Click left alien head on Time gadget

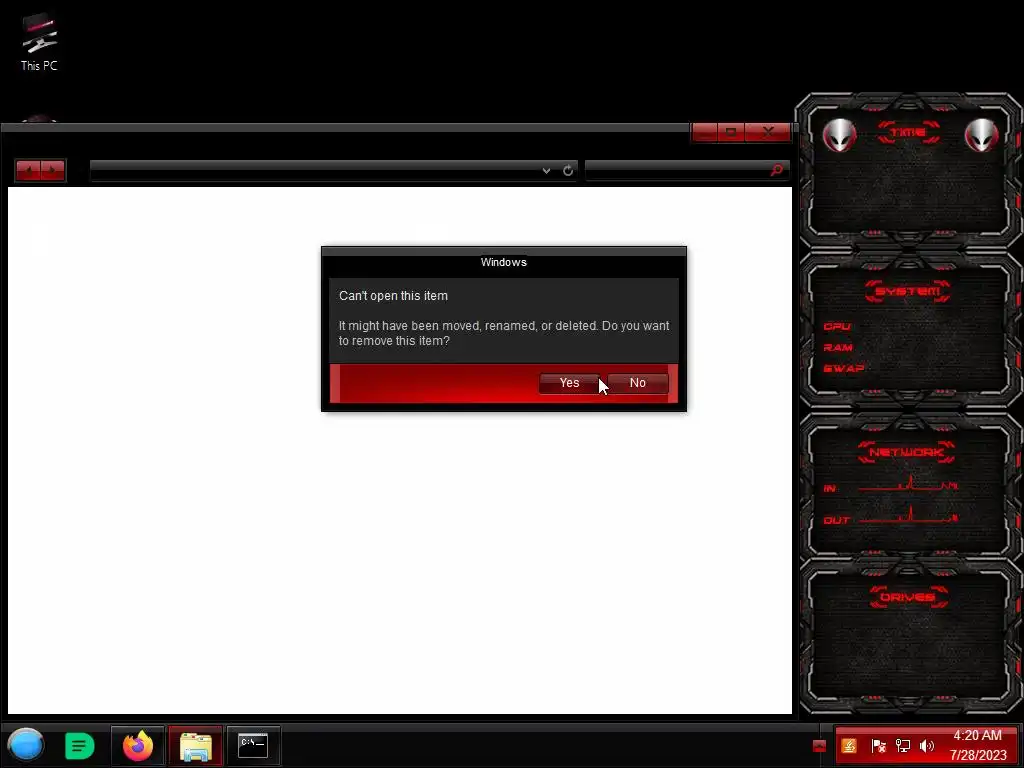[x=839, y=136]
